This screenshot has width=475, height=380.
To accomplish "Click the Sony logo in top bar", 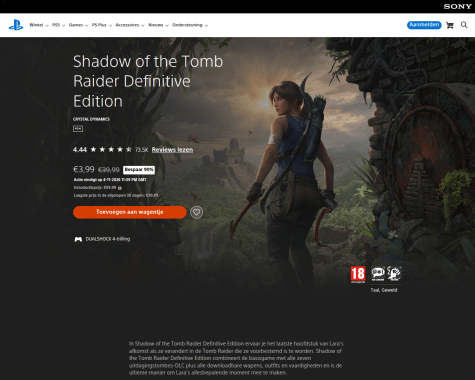I will pos(457,6).
